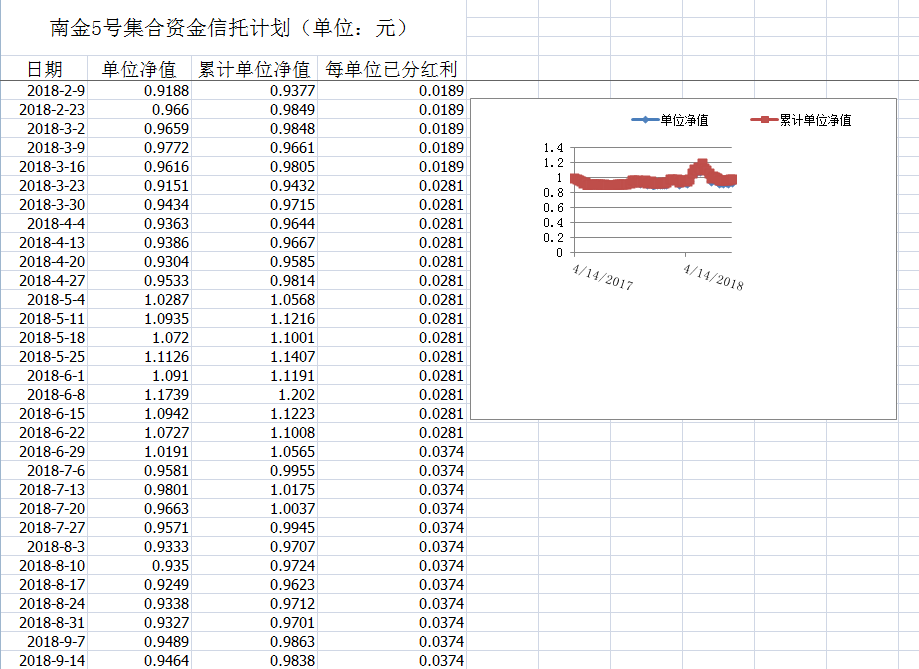919x669 pixels.
Task: Select cumulative value cell 0.9377
Action: [254, 91]
